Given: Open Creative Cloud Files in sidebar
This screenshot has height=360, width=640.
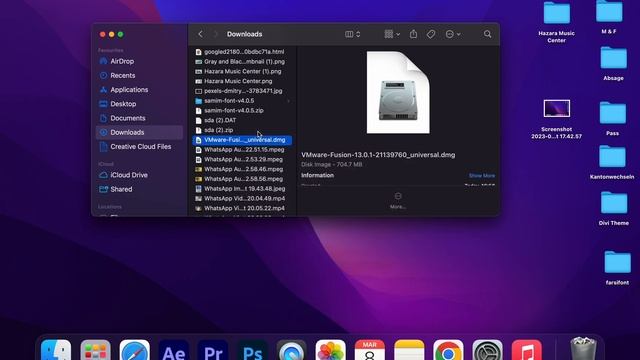Looking at the screenshot, I should point(139,147).
